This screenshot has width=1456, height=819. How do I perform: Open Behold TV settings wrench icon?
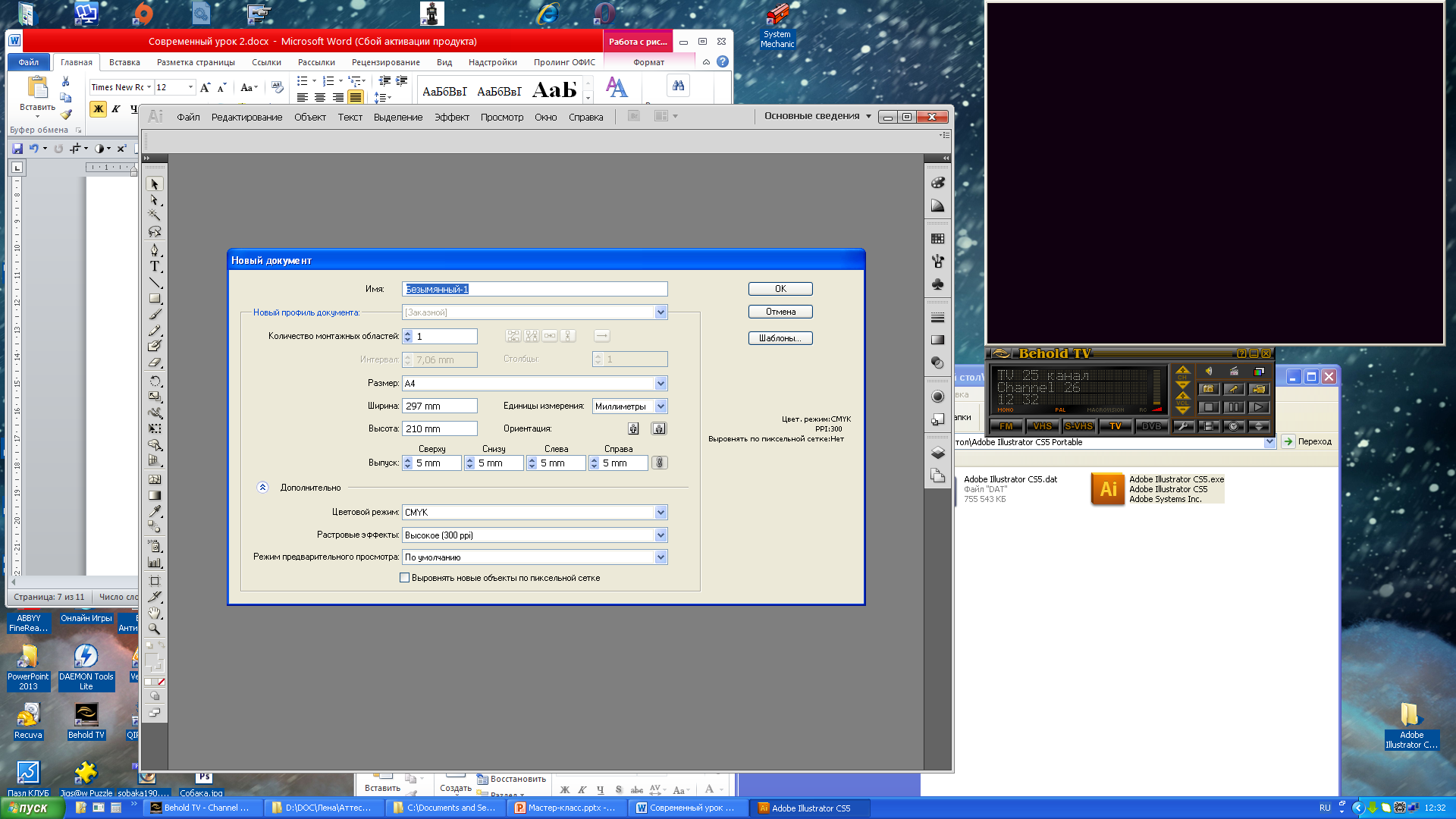click(1183, 426)
